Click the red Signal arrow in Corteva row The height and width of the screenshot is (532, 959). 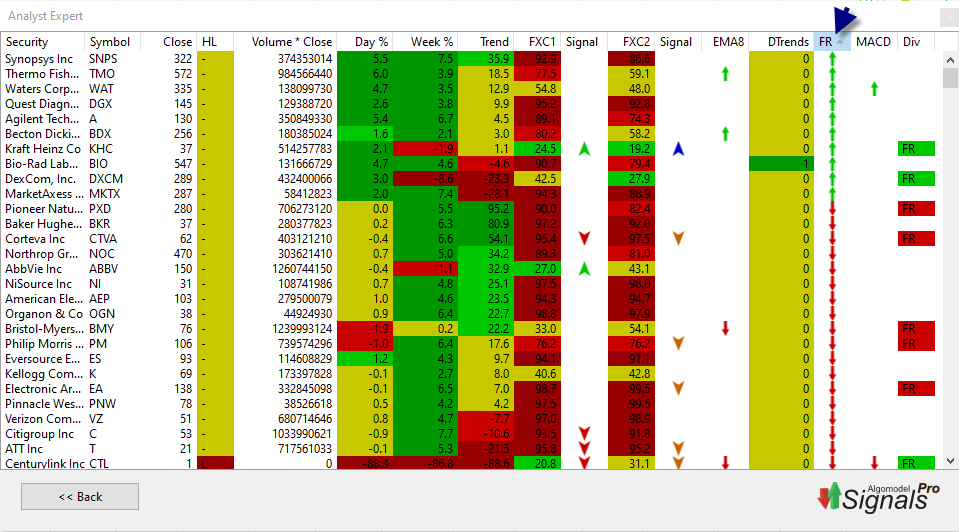584,238
